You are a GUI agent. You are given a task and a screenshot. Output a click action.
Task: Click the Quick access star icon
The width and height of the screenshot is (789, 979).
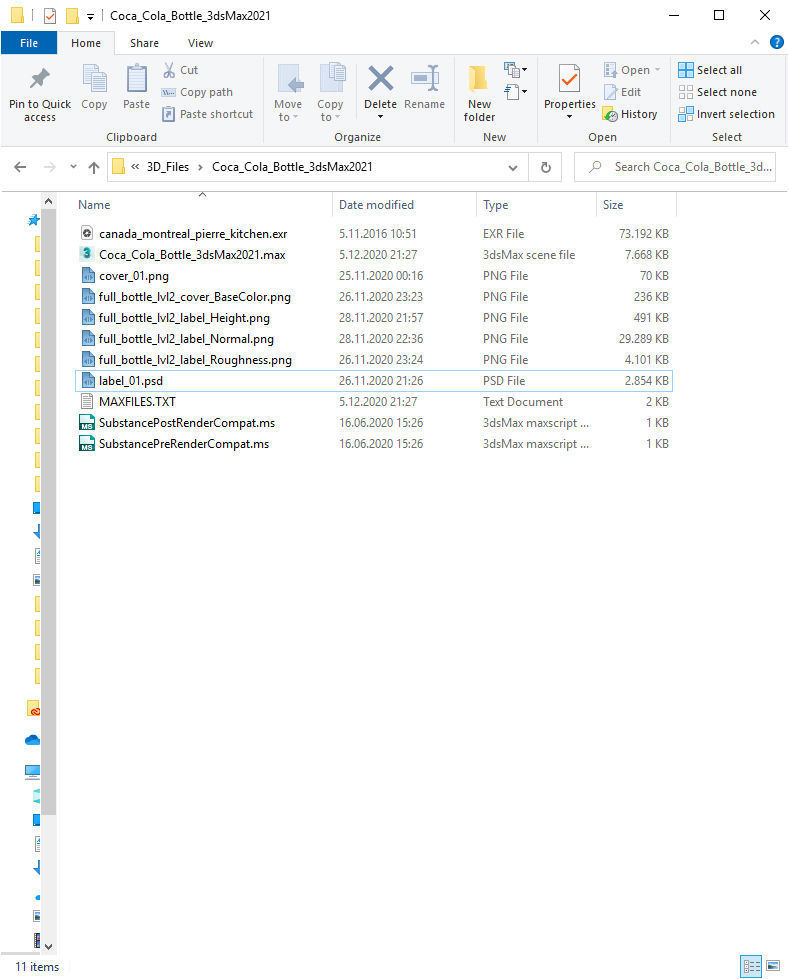34,220
